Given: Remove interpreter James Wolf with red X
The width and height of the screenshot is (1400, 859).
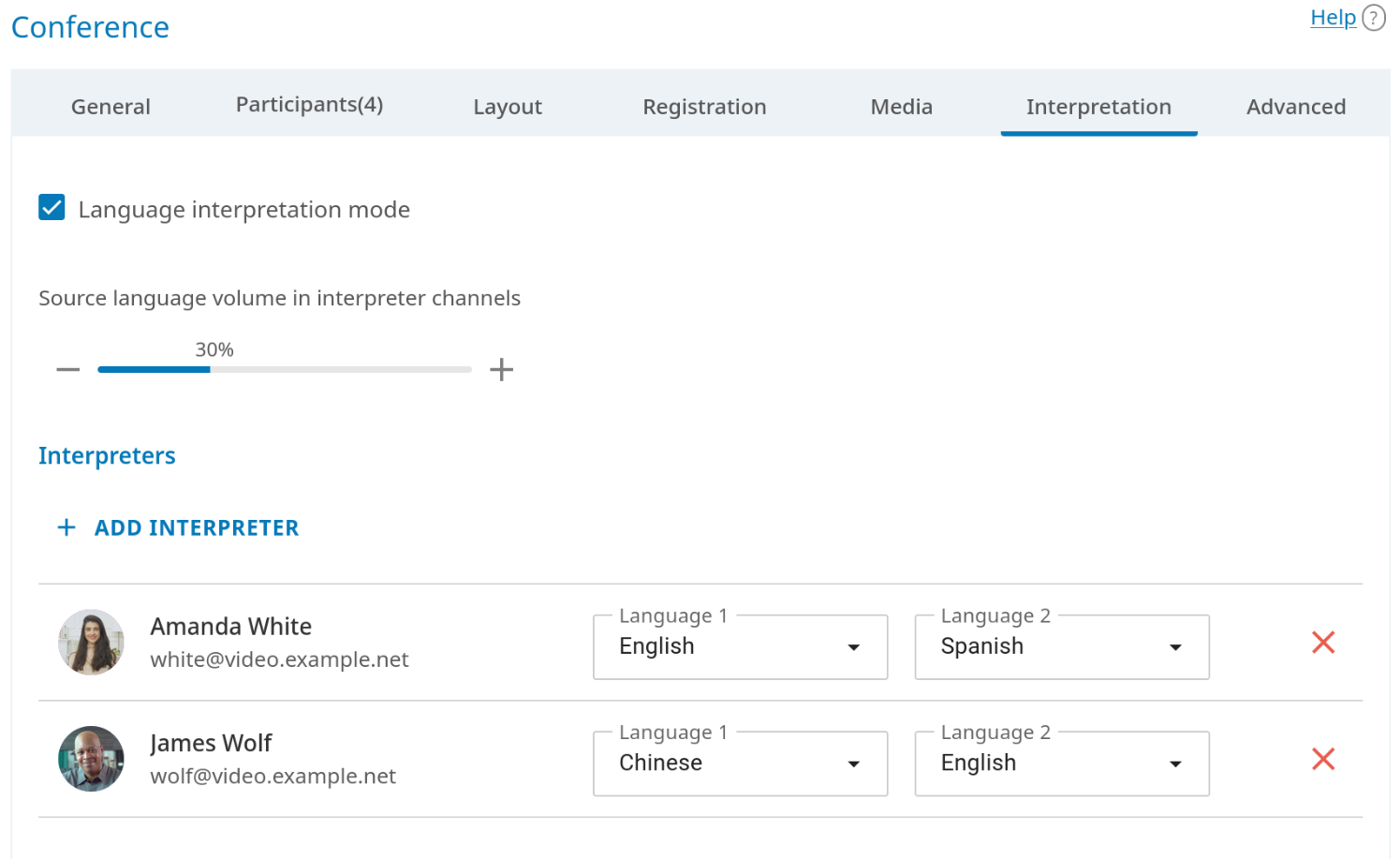Looking at the screenshot, I should click(1322, 759).
